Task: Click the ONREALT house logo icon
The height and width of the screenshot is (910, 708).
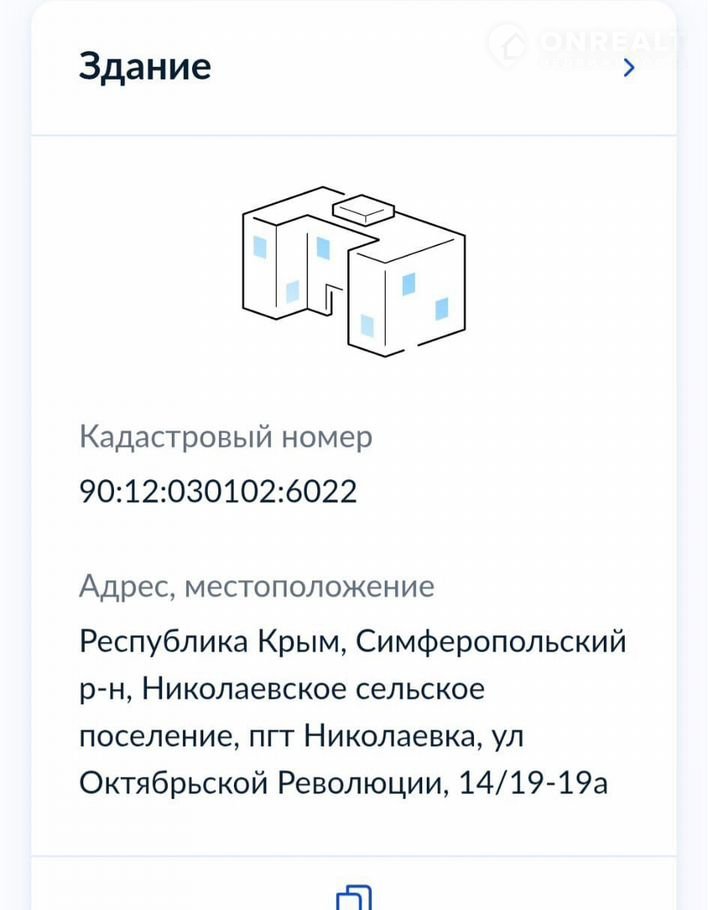Action: click(x=509, y=45)
